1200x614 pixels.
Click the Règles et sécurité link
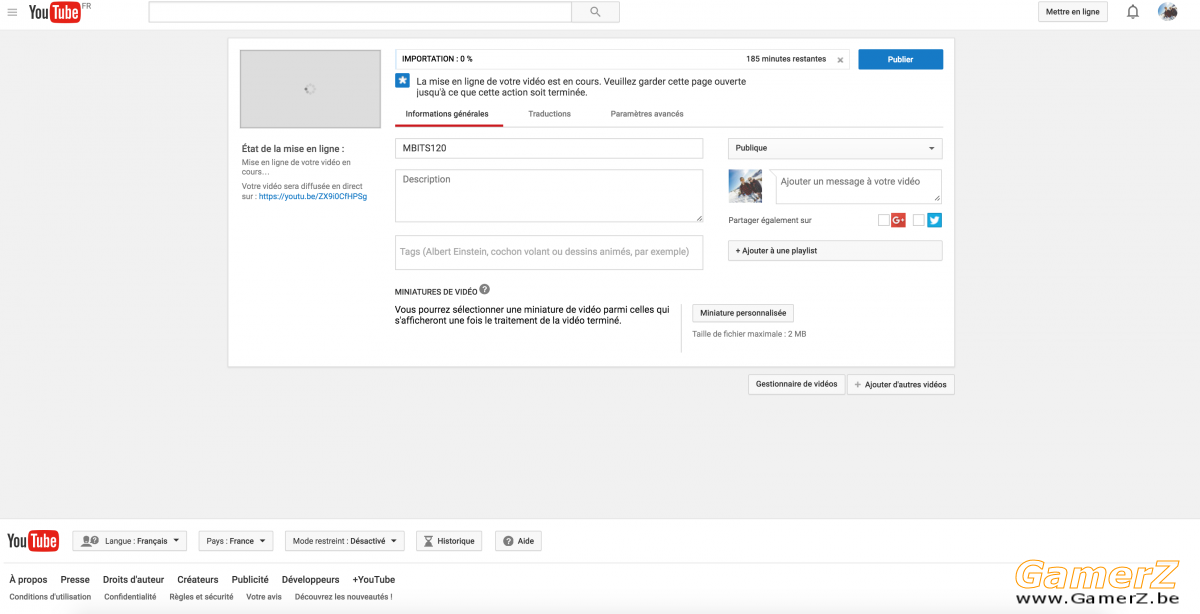coord(201,597)
